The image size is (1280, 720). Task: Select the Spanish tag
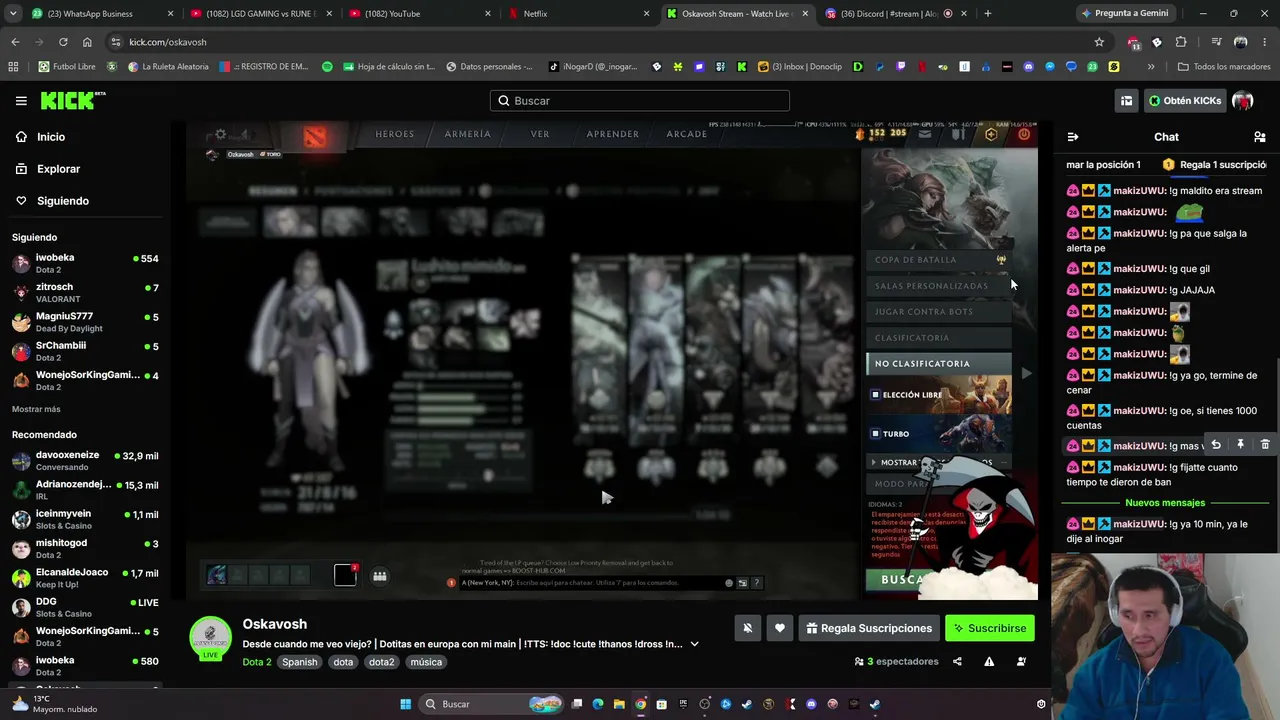point(299,662)
